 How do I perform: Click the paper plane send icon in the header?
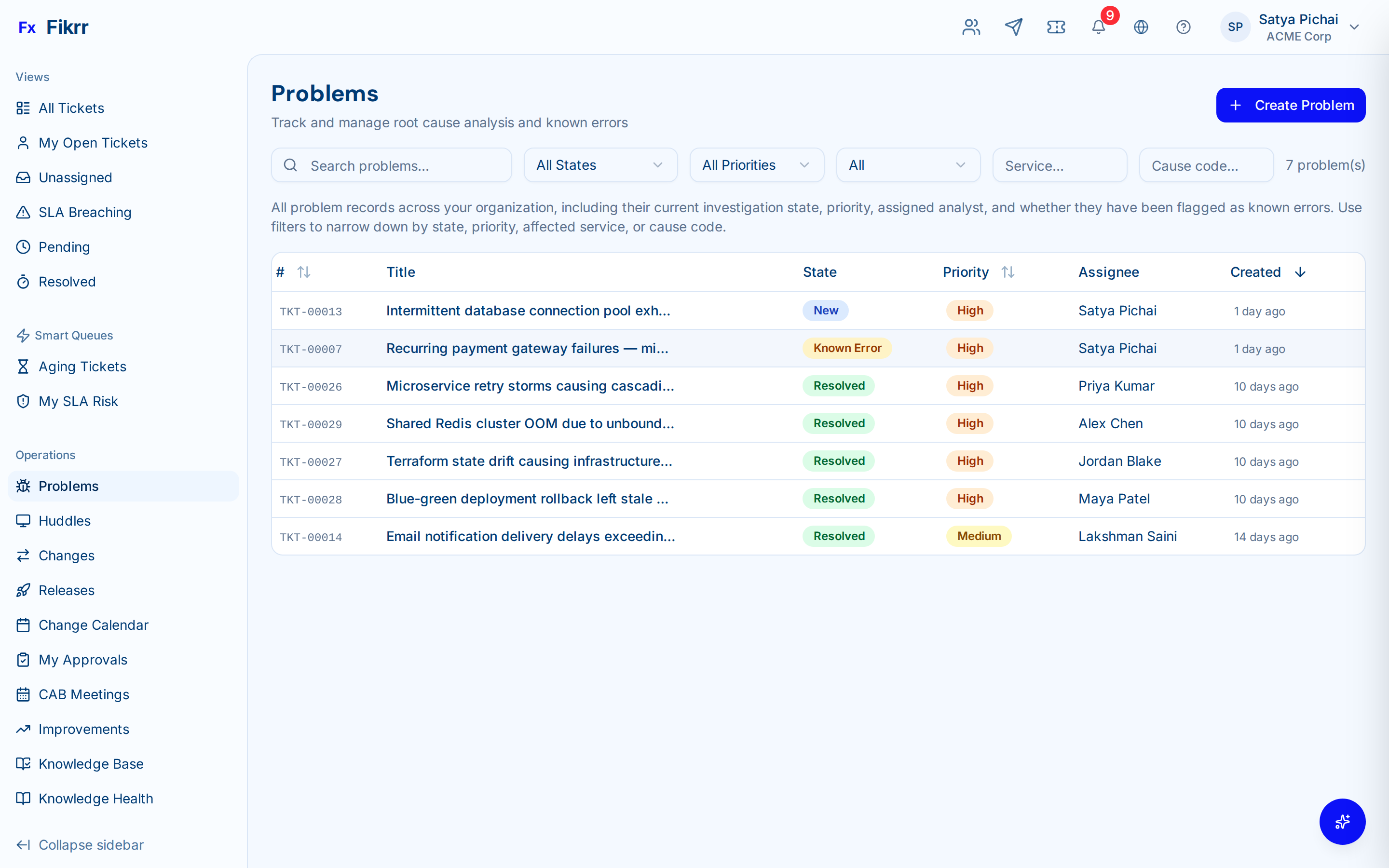pyautogui.click(x=1014, y=27)
